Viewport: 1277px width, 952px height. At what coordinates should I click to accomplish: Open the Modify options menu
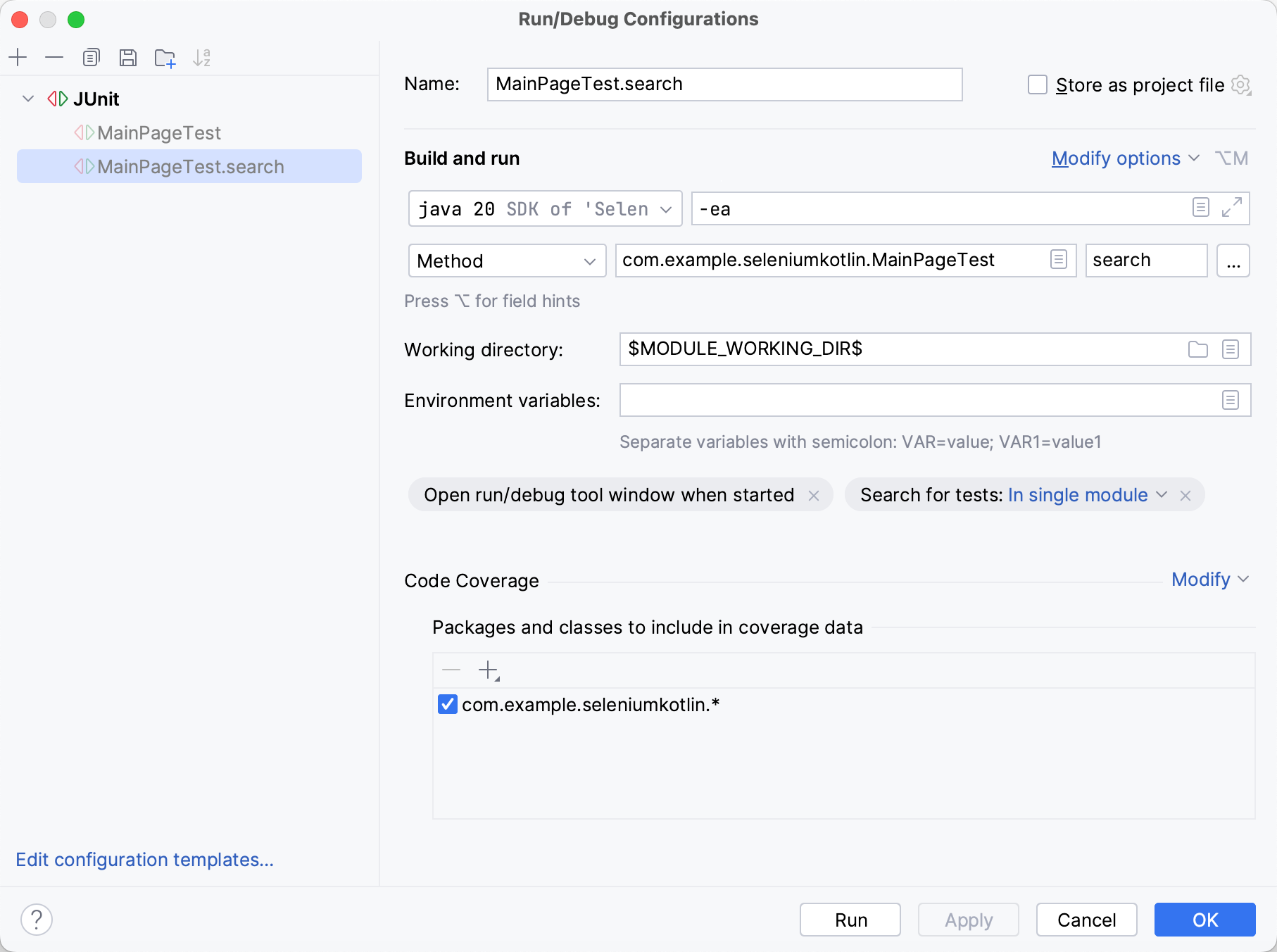coord(1124,158)
